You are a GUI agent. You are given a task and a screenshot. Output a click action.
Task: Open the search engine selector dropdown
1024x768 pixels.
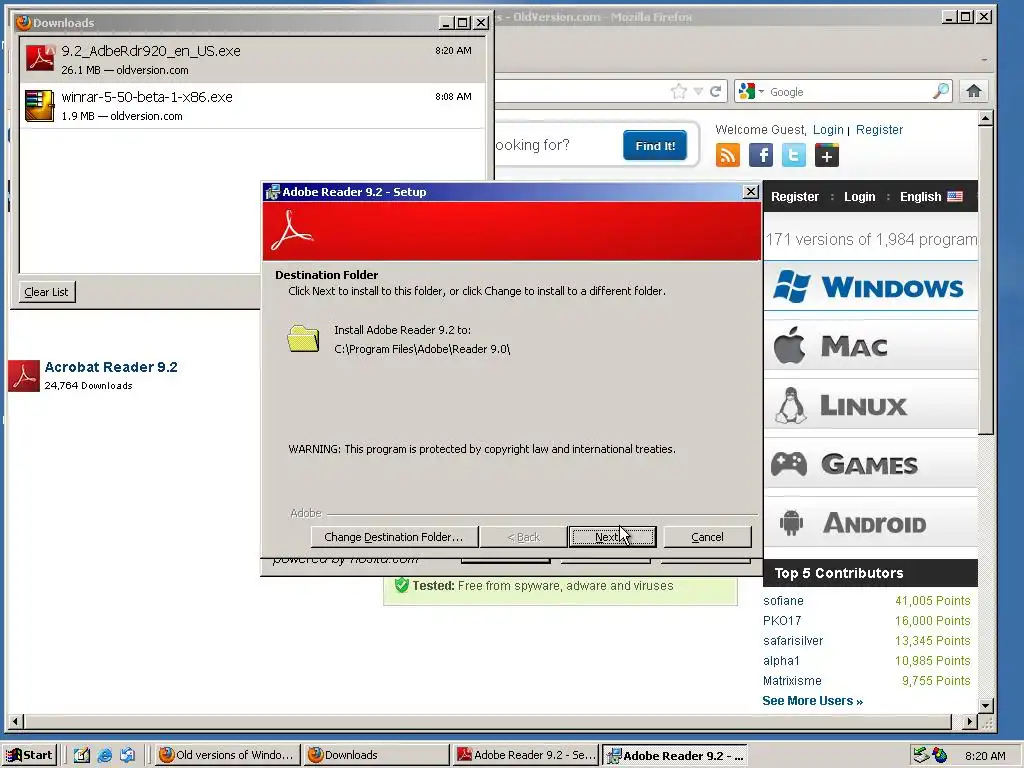[751, 91]
